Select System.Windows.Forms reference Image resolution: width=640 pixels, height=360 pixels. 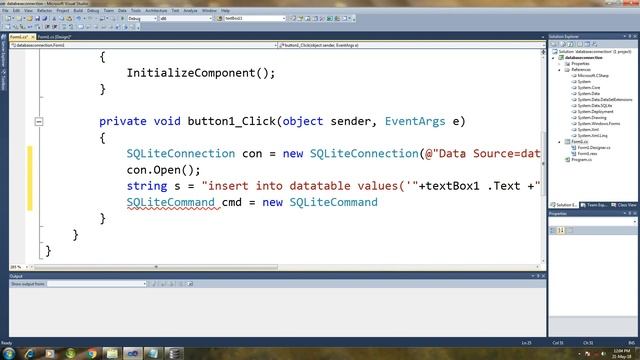(x=598, y=124)
